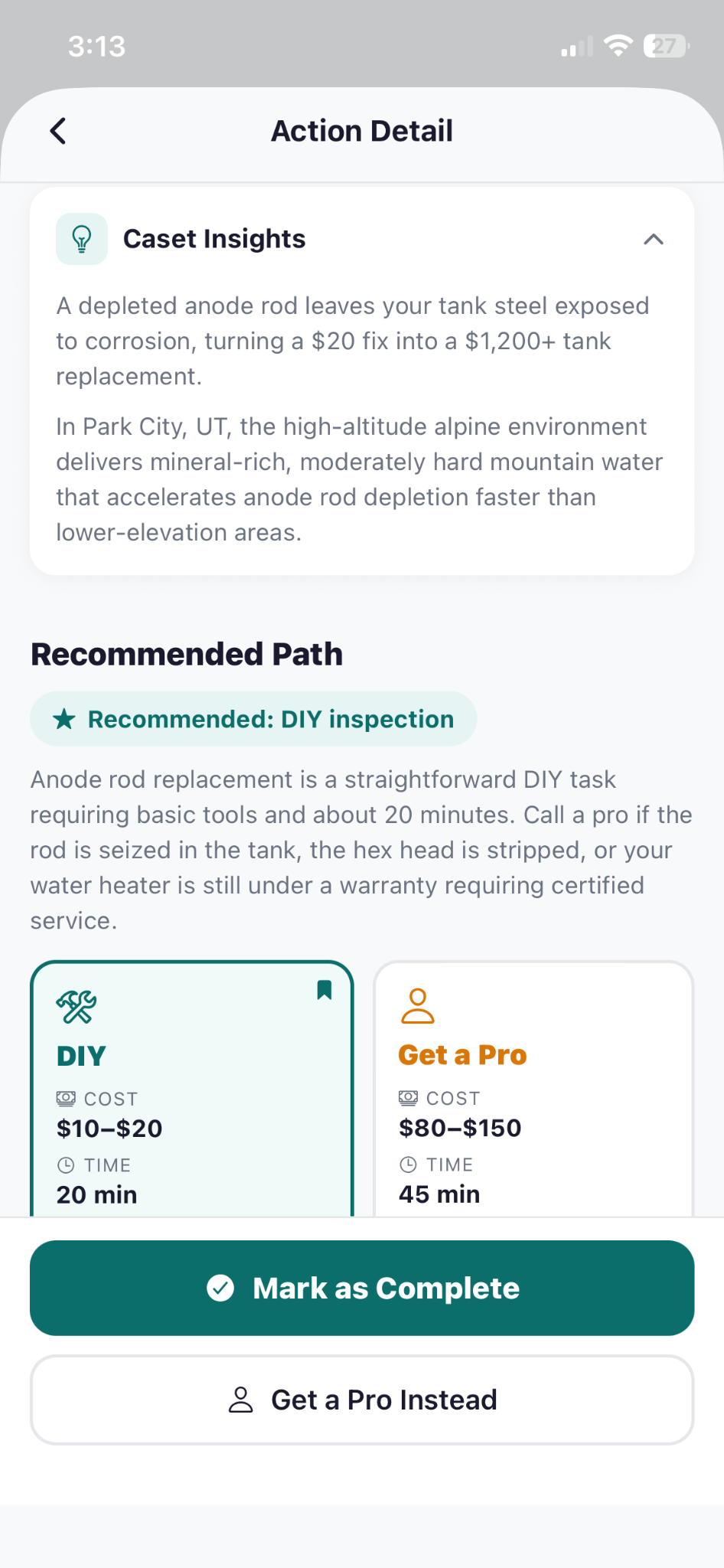Viewport: 724px width, 1568px height.
Task: Tap the star icon in the recommended badge
Action: pyautogui.click(x=64, y=719)
